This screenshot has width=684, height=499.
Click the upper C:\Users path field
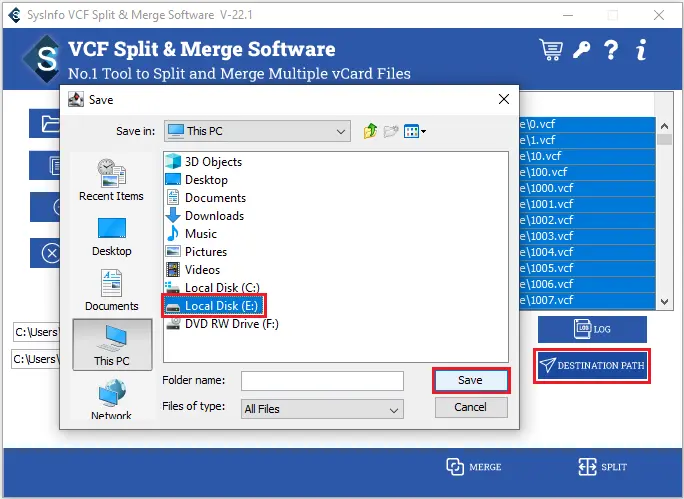[37, 332]
